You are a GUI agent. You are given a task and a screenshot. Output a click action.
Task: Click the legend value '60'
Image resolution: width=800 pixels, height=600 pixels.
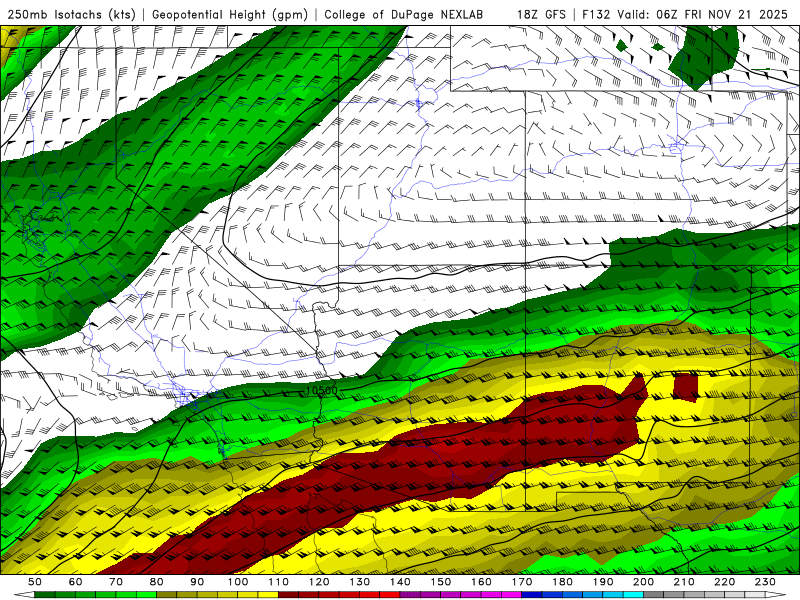[x=75, y=582]
